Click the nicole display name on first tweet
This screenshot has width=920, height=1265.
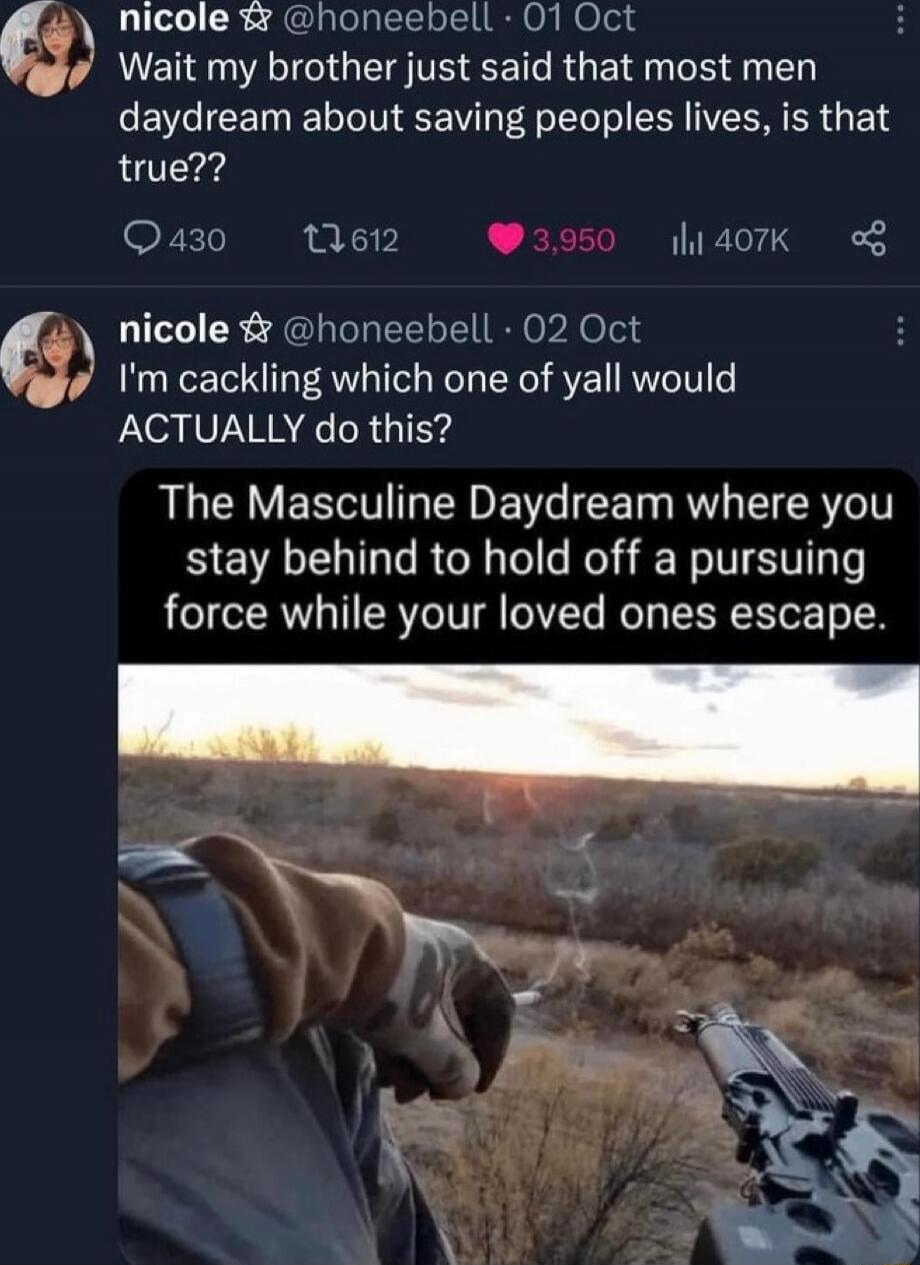click(173, 17)
